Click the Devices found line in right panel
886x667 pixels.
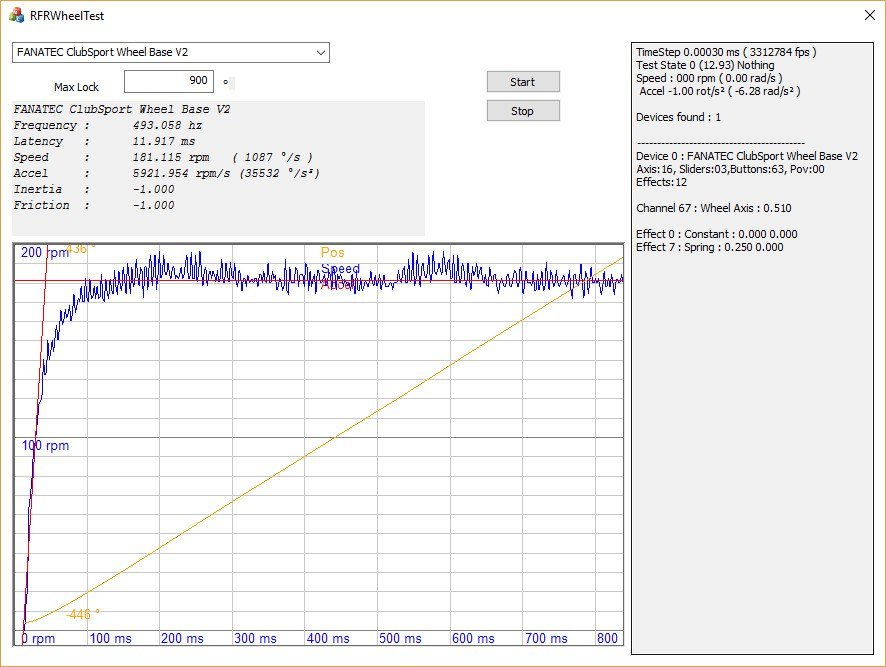click(679, 117)
